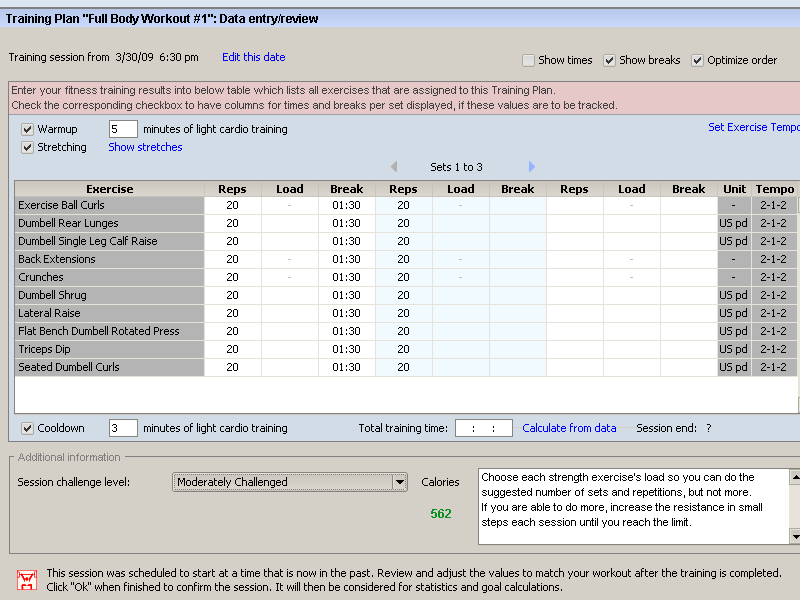
Task: Toggle the Show times checkbox
Action: click(x=528, y=60)
